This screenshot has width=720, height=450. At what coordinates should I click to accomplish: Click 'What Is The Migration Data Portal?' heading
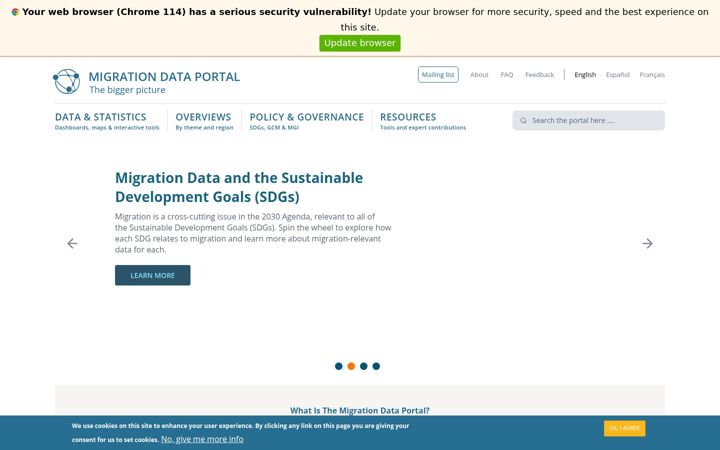click(360, 411)
